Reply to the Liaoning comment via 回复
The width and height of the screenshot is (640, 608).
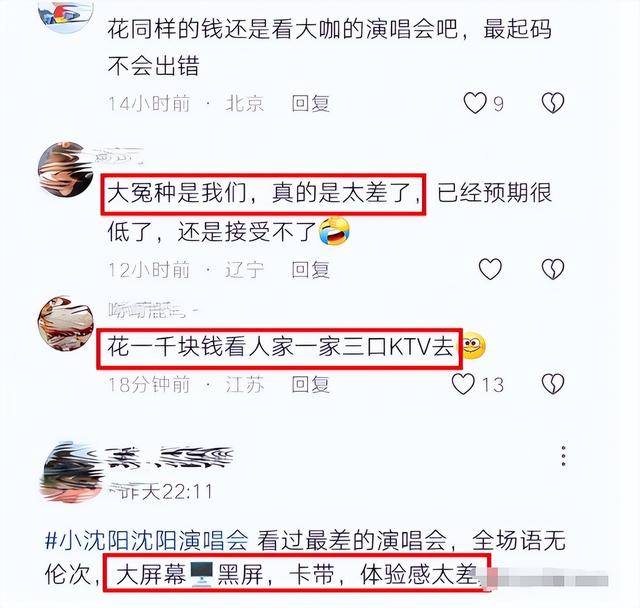tap(310, 269)
